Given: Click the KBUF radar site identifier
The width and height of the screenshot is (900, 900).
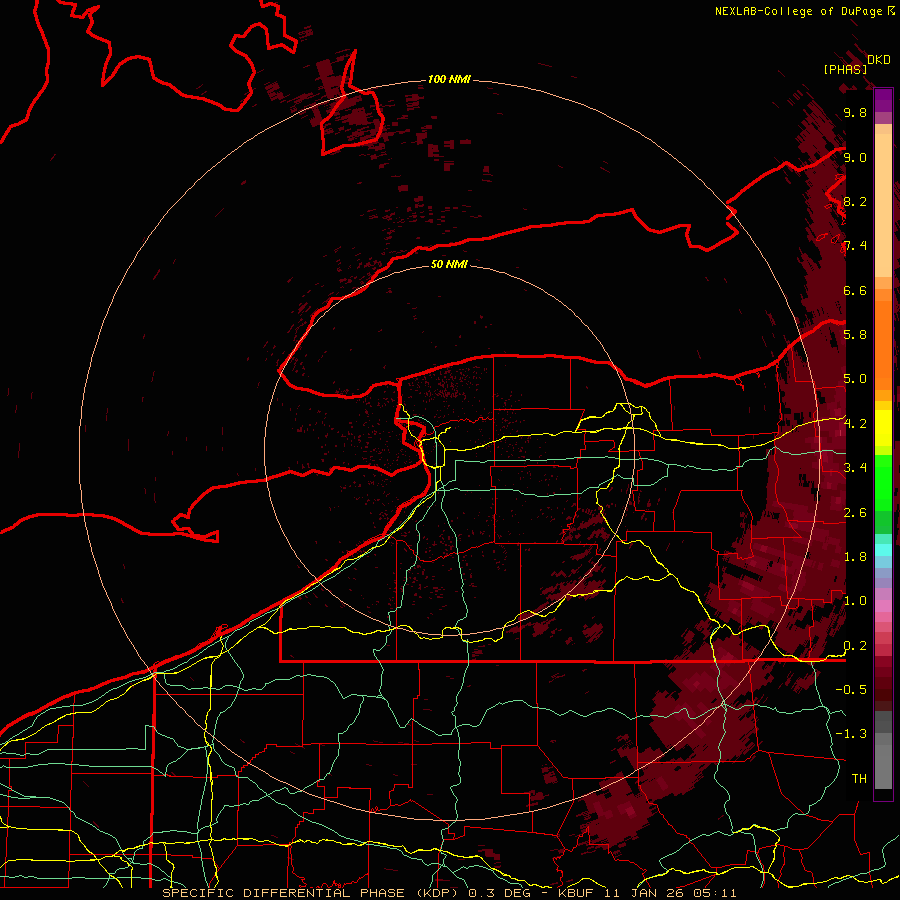Looking at the screenshot, I should point(576,893).
